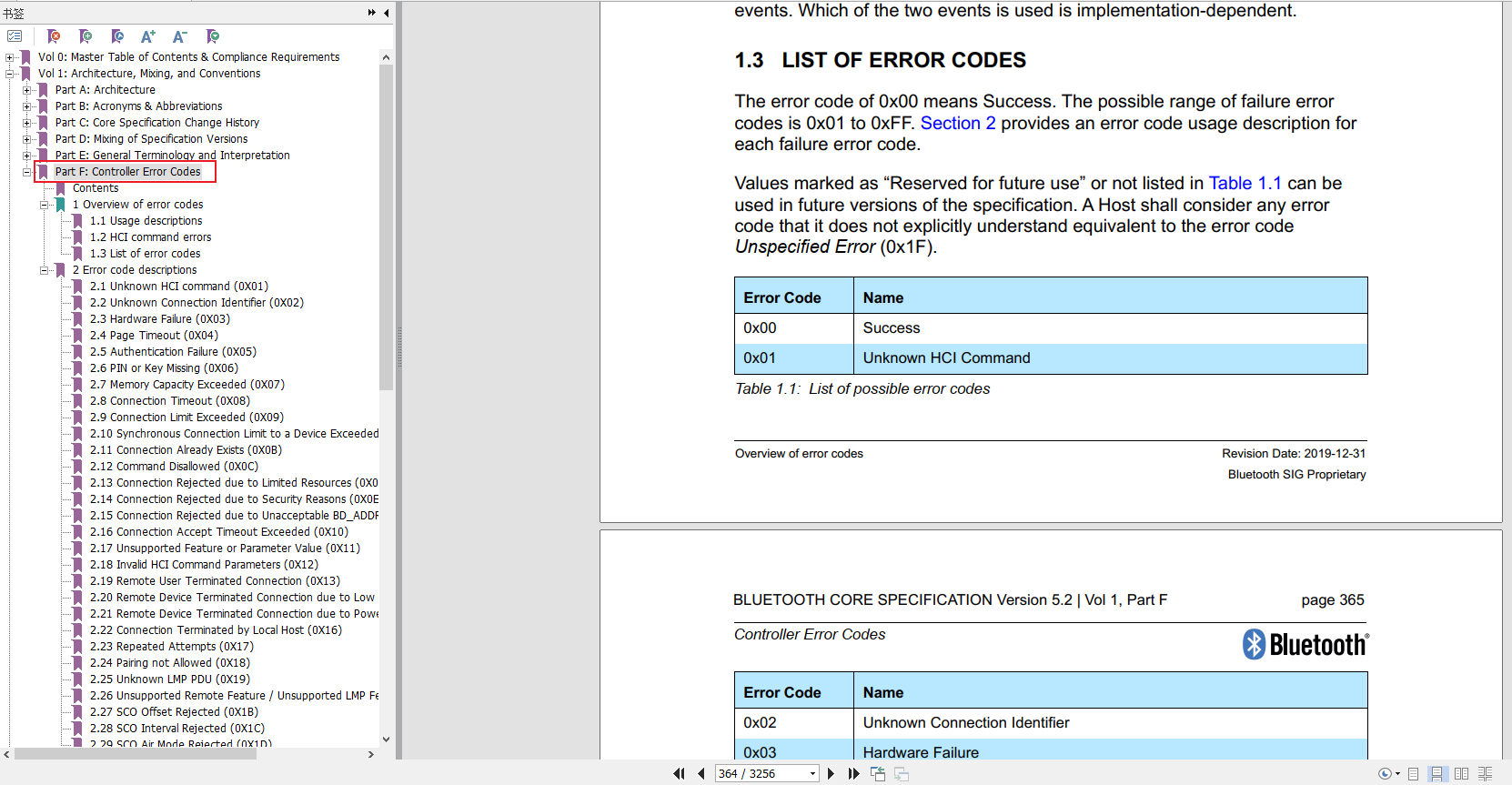Click bookmark panel vertical scrollbar down arrow
The image size is (1512, 785).
click(x=386, y=740)
